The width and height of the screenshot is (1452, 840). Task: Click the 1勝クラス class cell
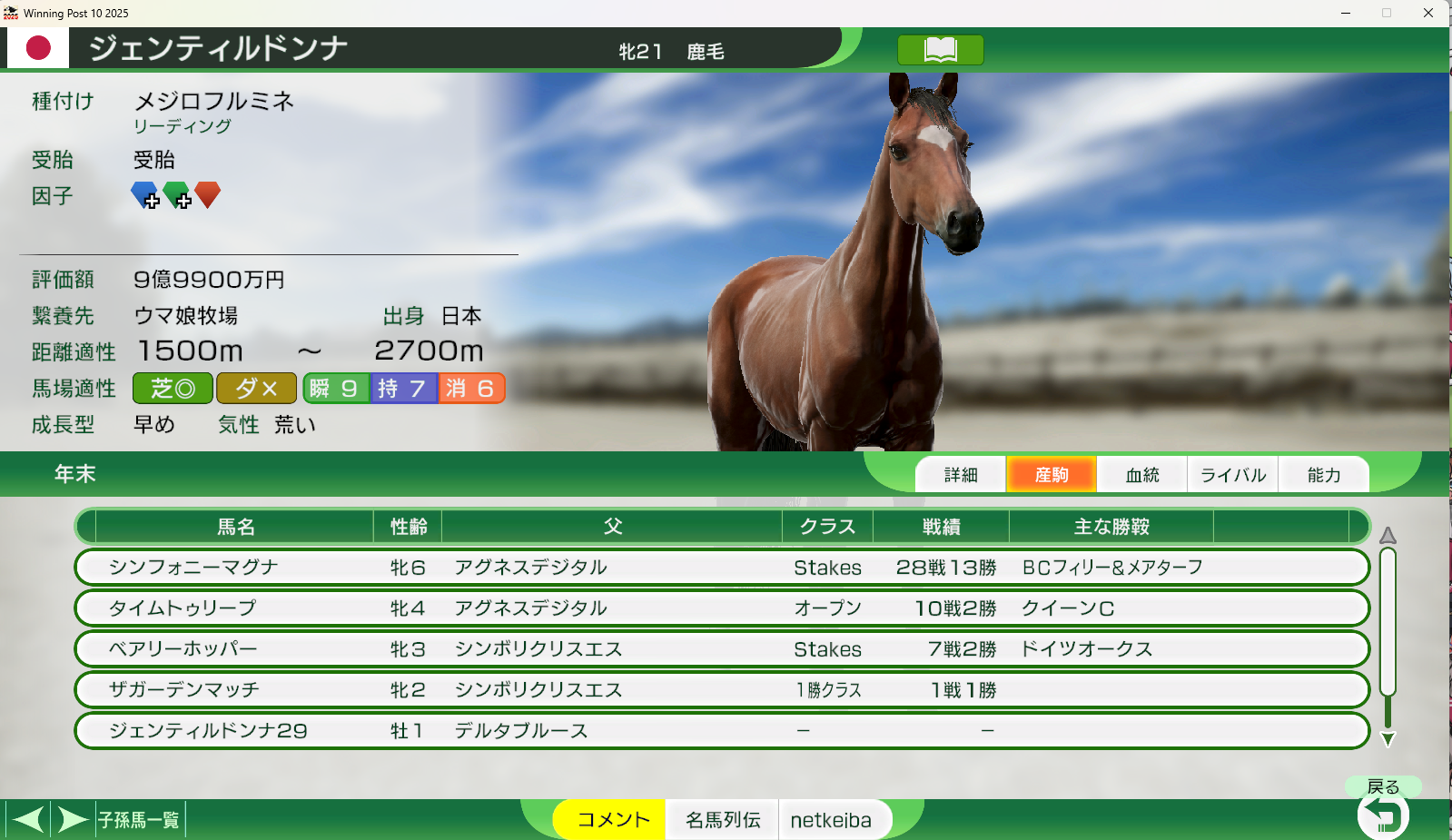[x=828, y=690]
